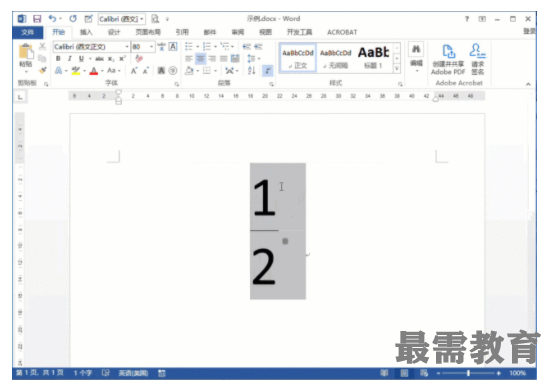This screenshot has height=387, width=547.
Task: Switch to the Insert tab
Action: click(x=86, y=32)
